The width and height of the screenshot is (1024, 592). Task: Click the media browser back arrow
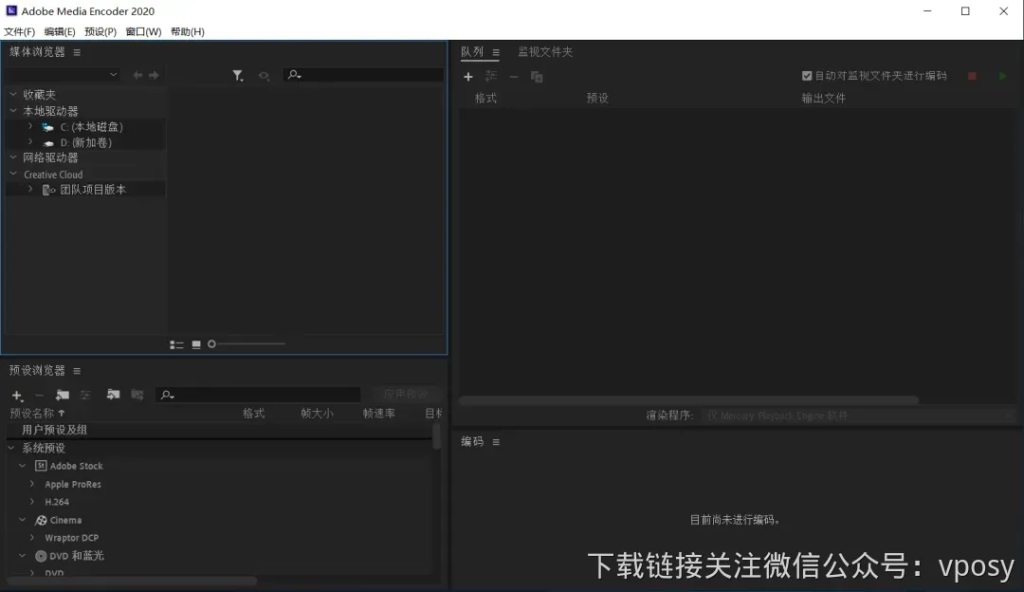point(137,75)
